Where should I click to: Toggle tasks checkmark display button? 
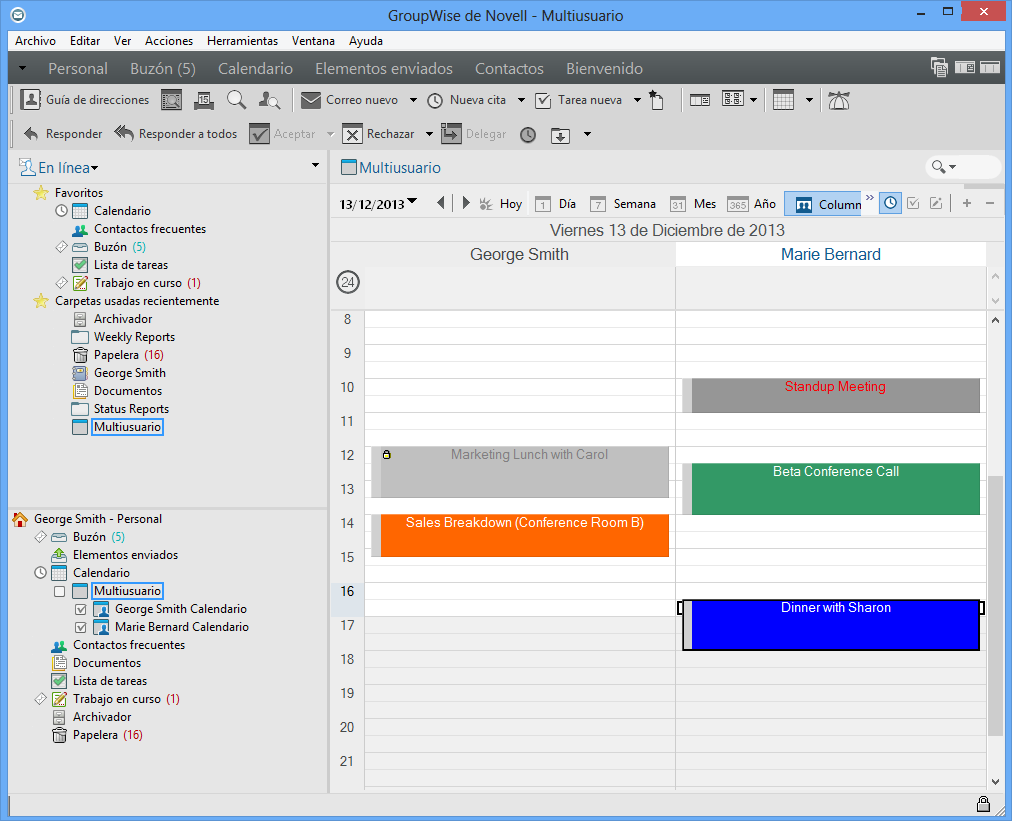point(913,203)
